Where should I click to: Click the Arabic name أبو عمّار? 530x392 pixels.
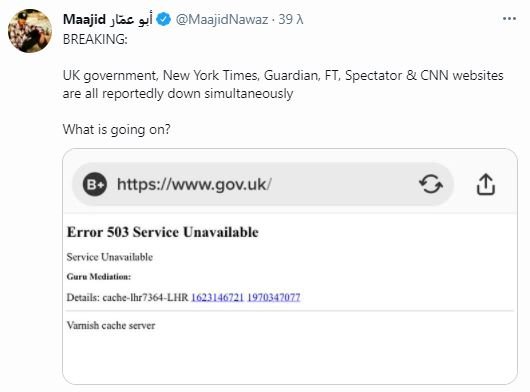coord(131,19)
